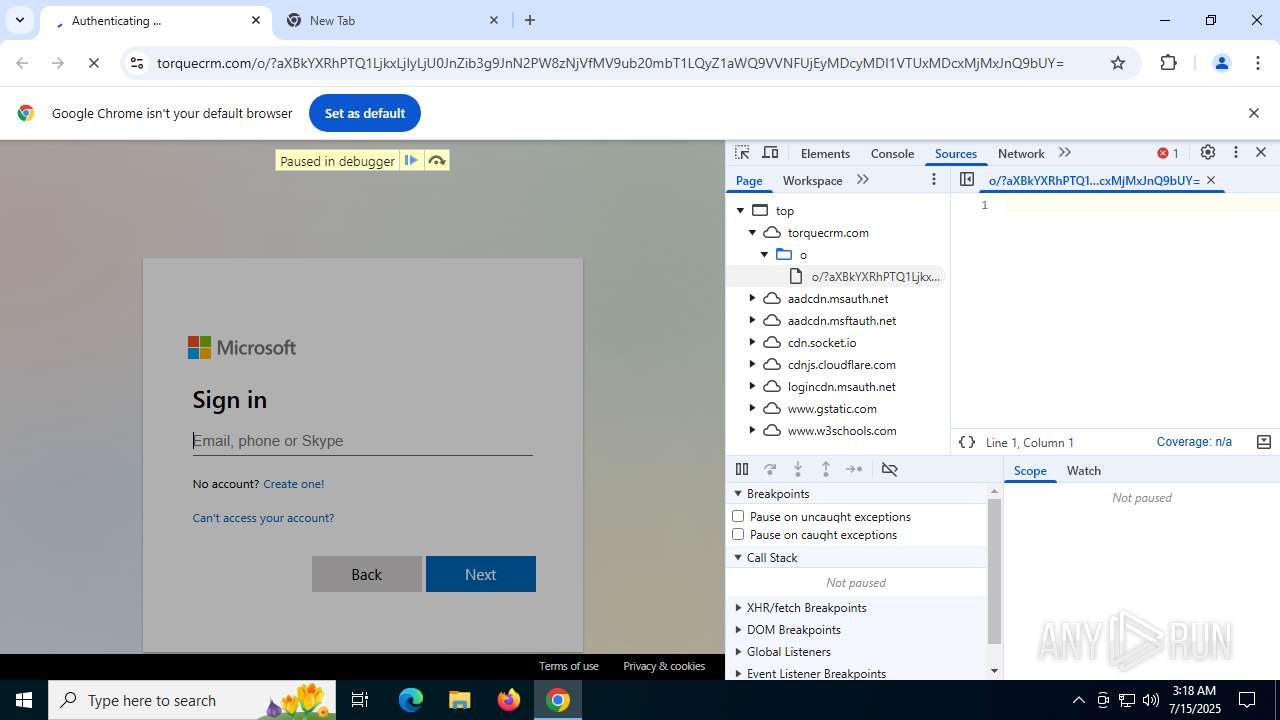Click the Back button on sign in
This screenshot has width=1280, height=720.
point(367,574)
